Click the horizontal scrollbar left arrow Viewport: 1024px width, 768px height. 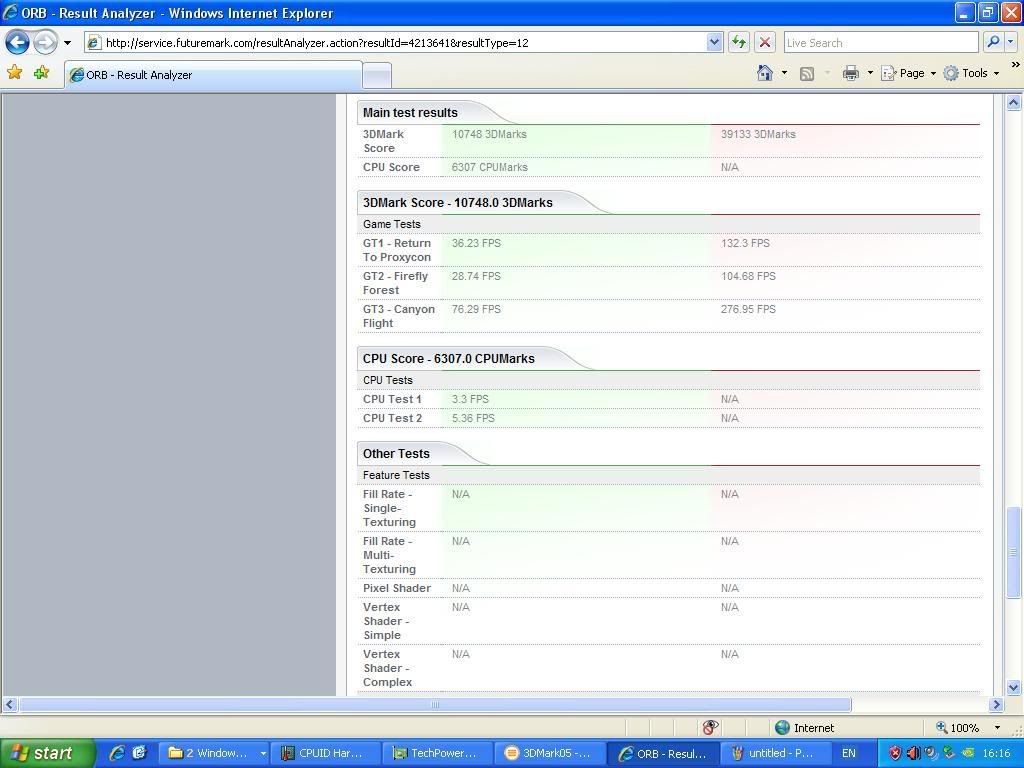(9, 705)
